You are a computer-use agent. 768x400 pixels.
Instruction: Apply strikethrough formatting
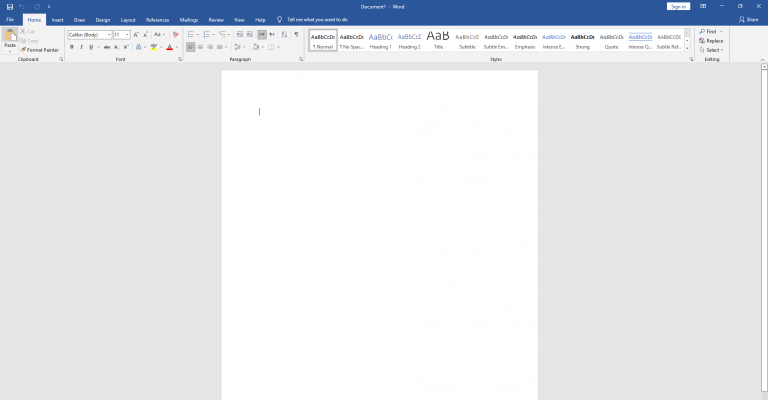tap(107, 47)
